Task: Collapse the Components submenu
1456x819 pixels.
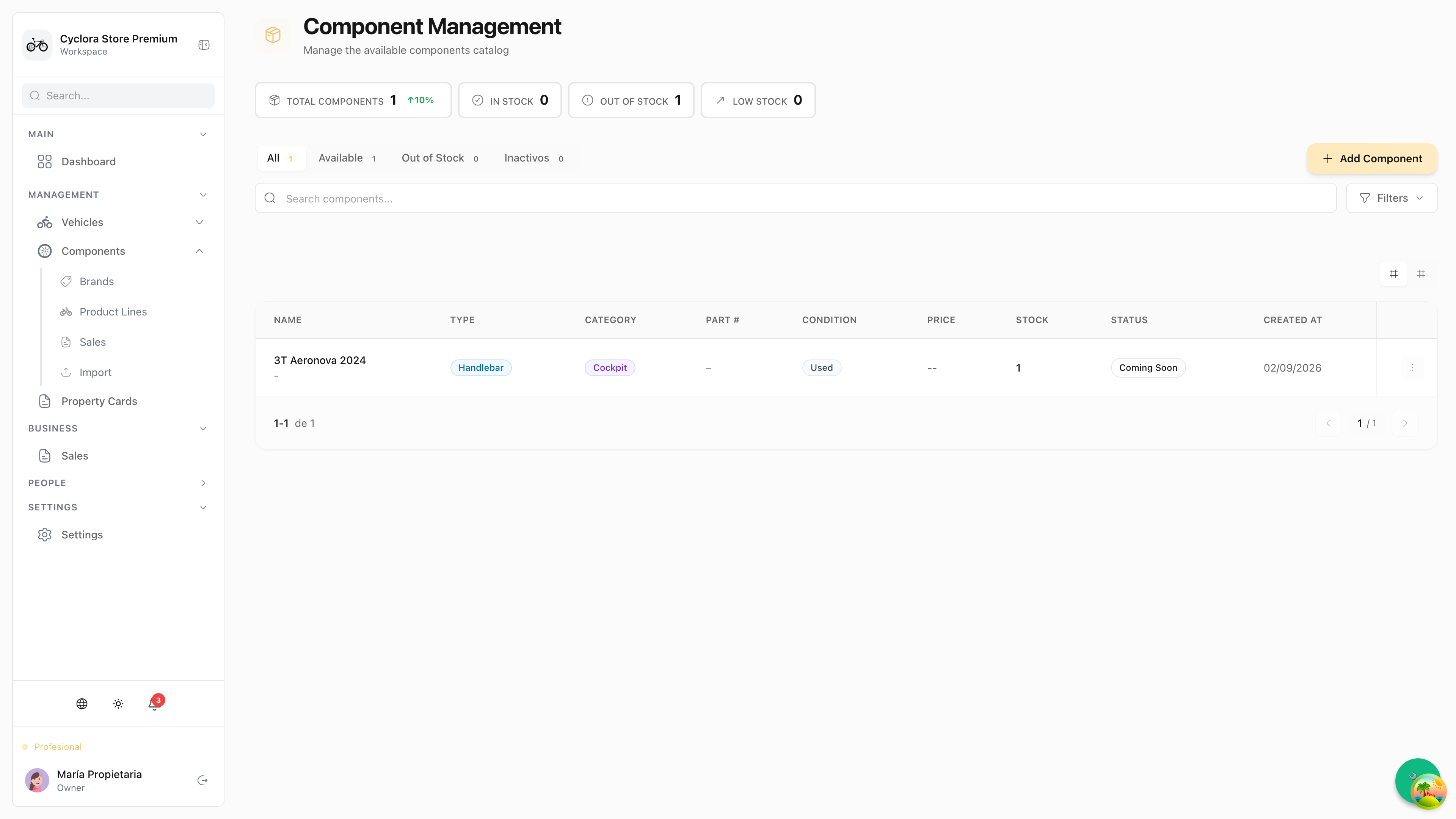Action: coord(199,251)
